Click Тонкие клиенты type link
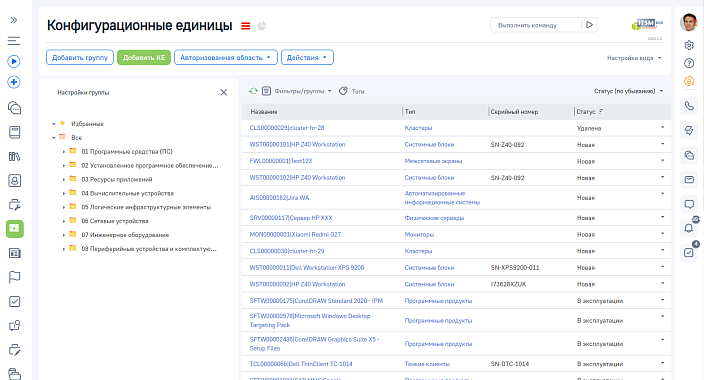The image size is (704, 380). 427,364
